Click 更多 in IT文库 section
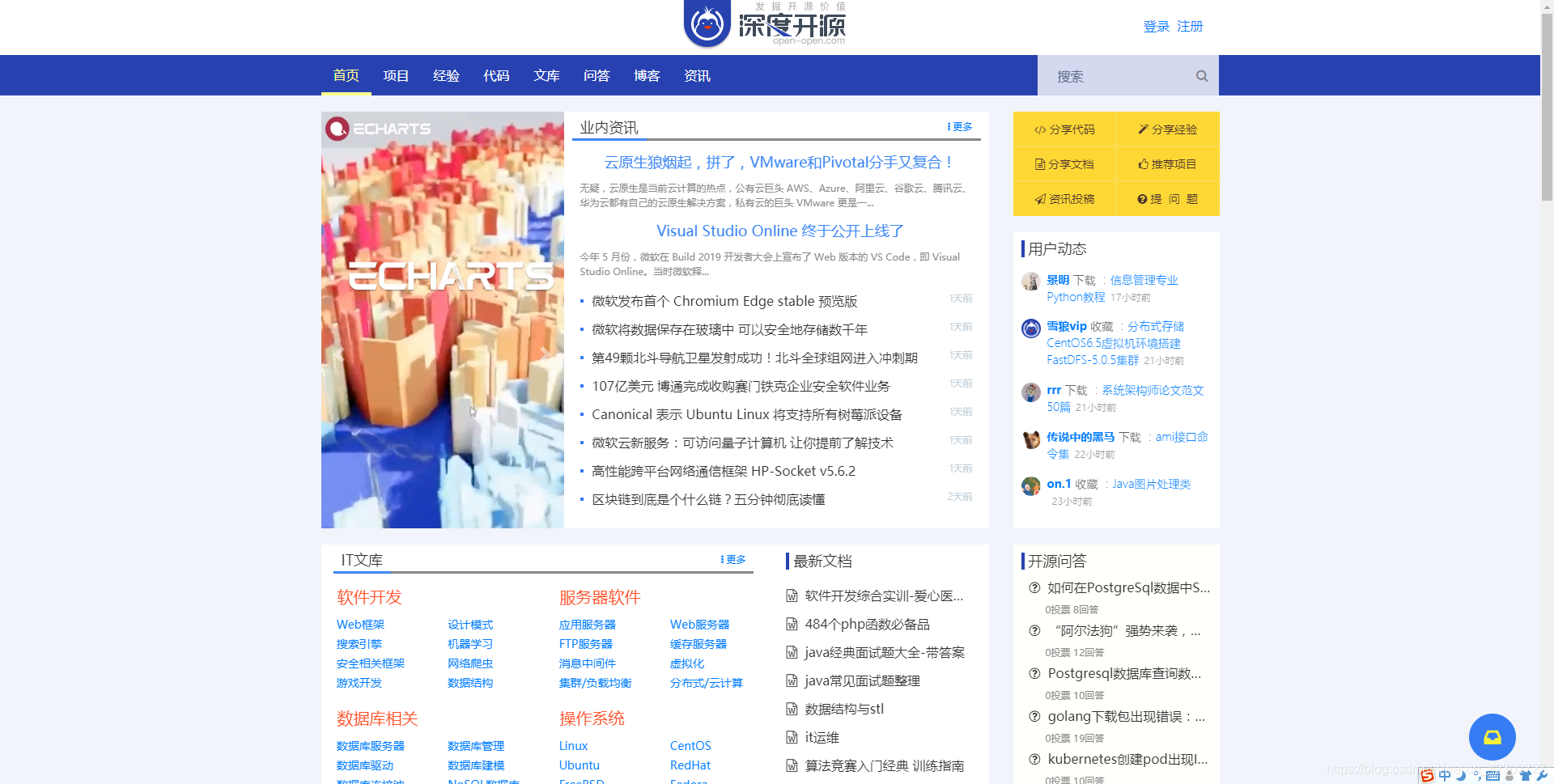This screenshot has width=1554, height=784. point(733,560)
